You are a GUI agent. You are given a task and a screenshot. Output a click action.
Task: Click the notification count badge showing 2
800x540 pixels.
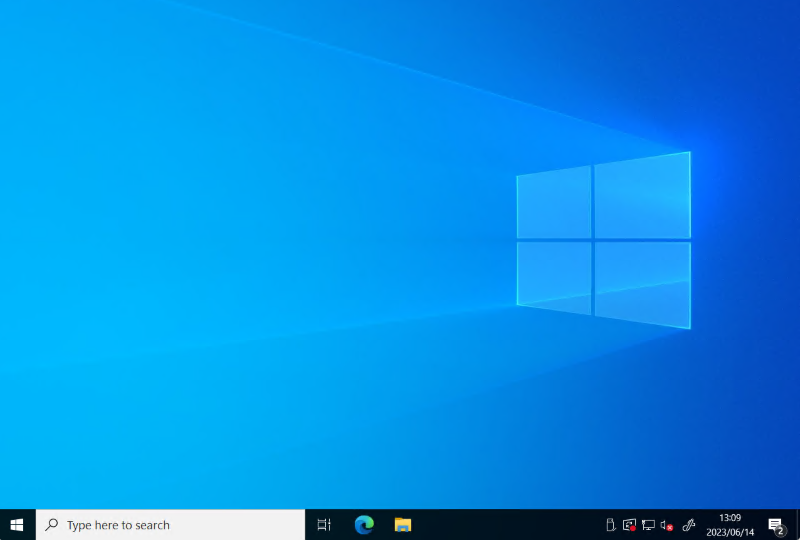[x=780, y=531]
